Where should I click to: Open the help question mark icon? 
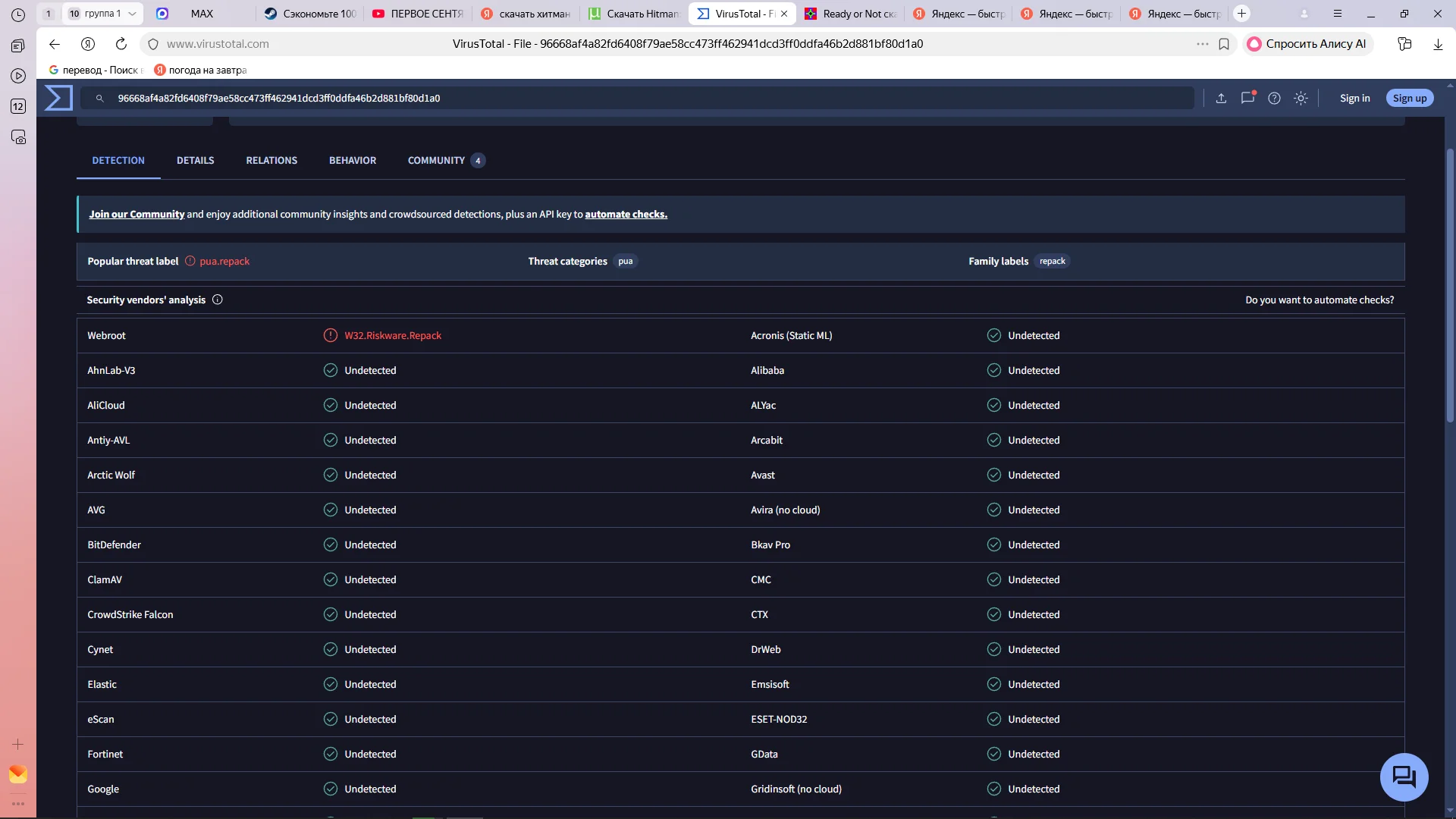coord(1274,98)
